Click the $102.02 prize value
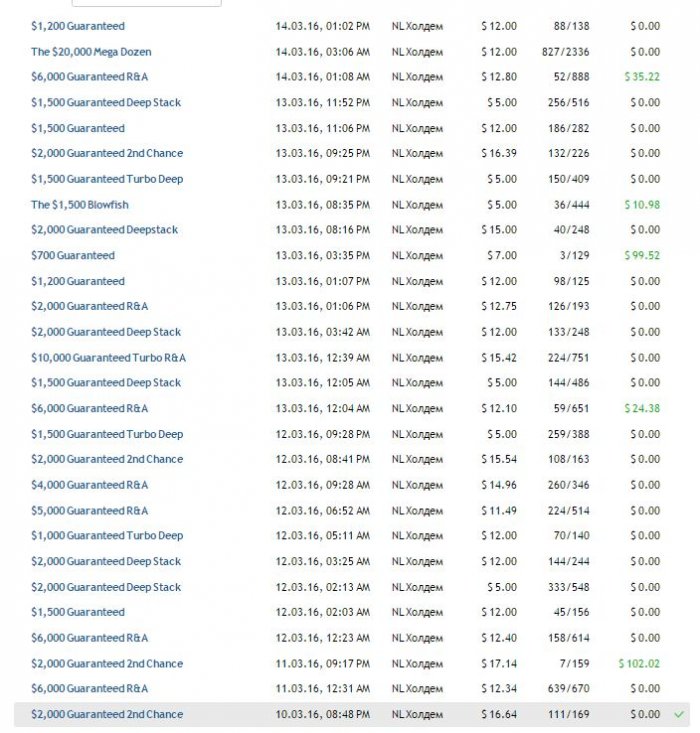This screenshot has height=733, width=700. 638,663
